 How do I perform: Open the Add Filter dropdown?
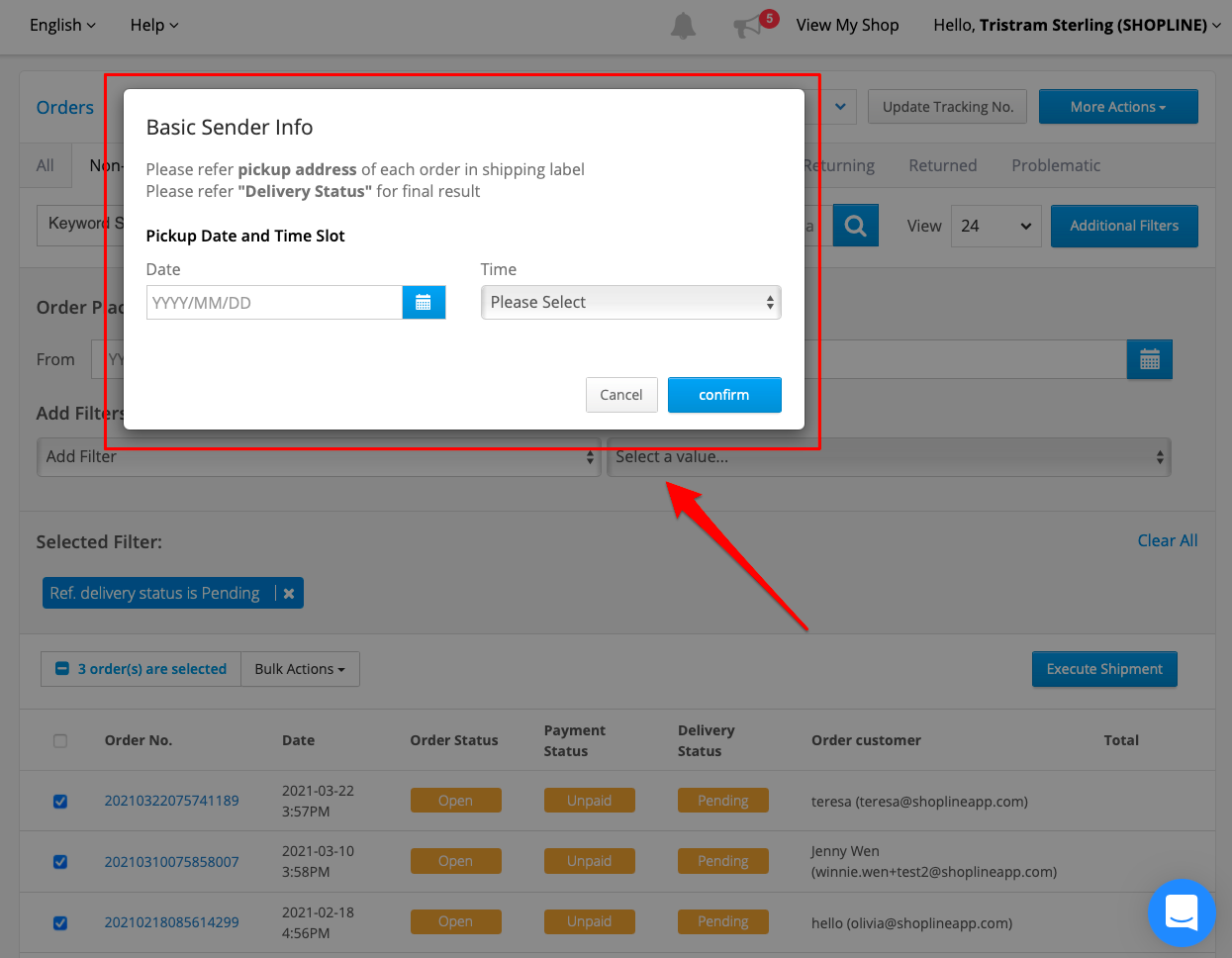pyautogui.click(x=319, y=457)
